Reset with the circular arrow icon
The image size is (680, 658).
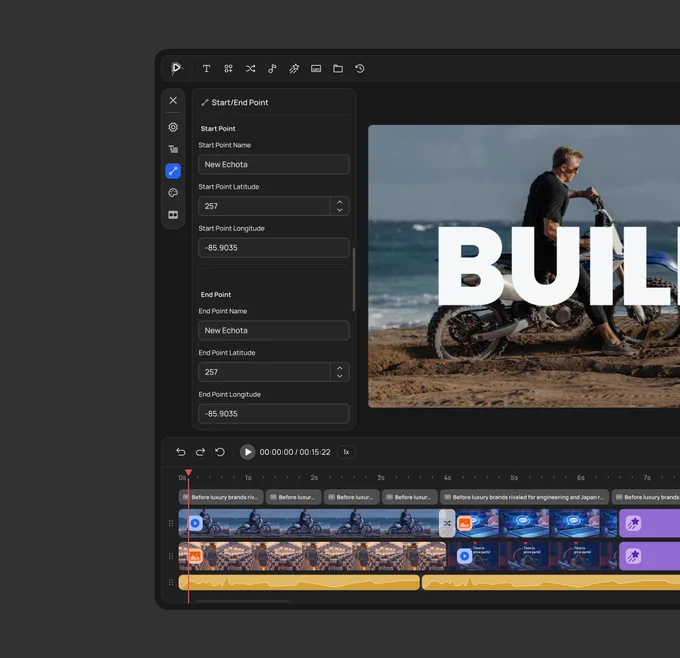pyautogui.click(x=220, y=452)
